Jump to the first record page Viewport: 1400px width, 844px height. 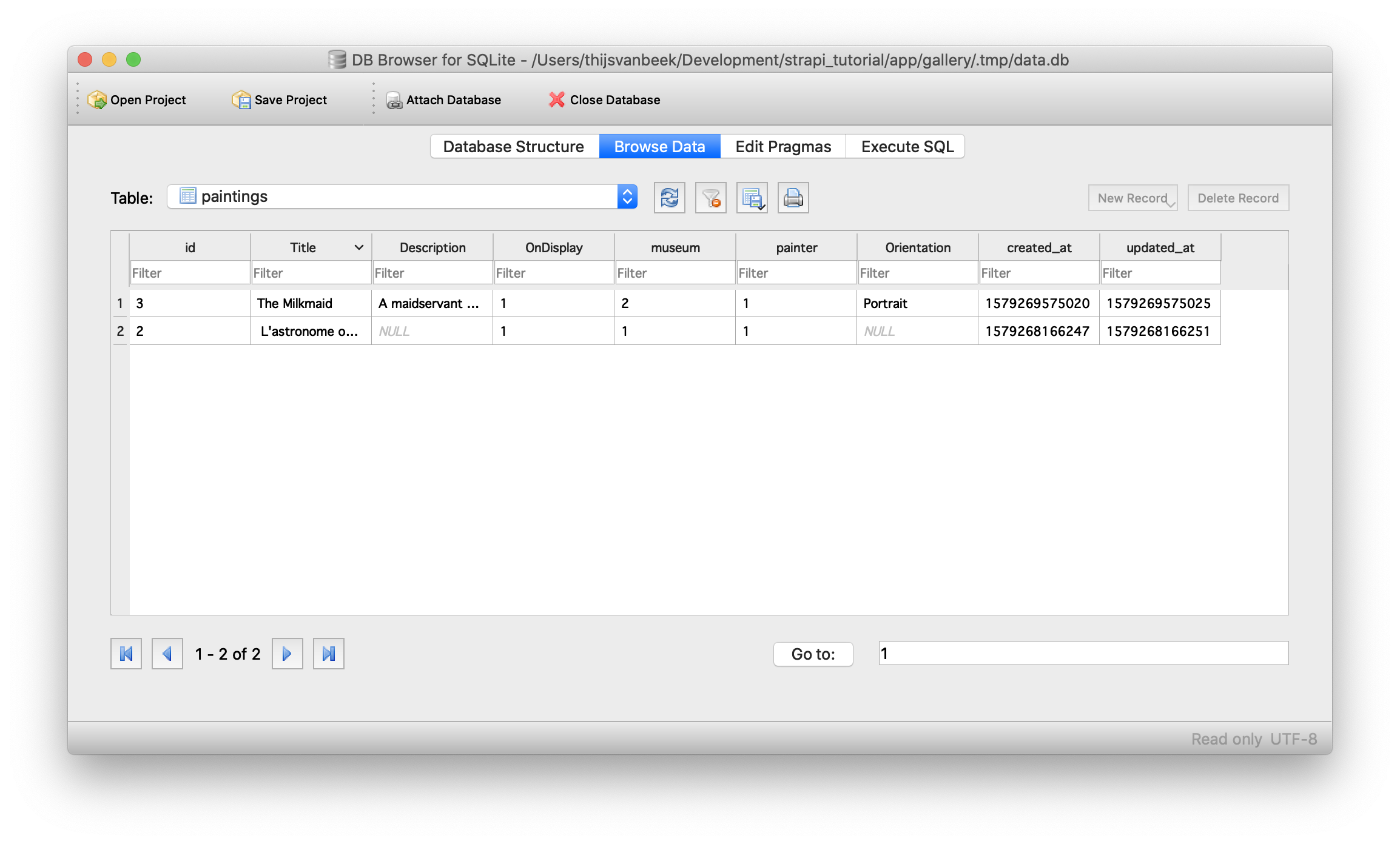[126, 654]
